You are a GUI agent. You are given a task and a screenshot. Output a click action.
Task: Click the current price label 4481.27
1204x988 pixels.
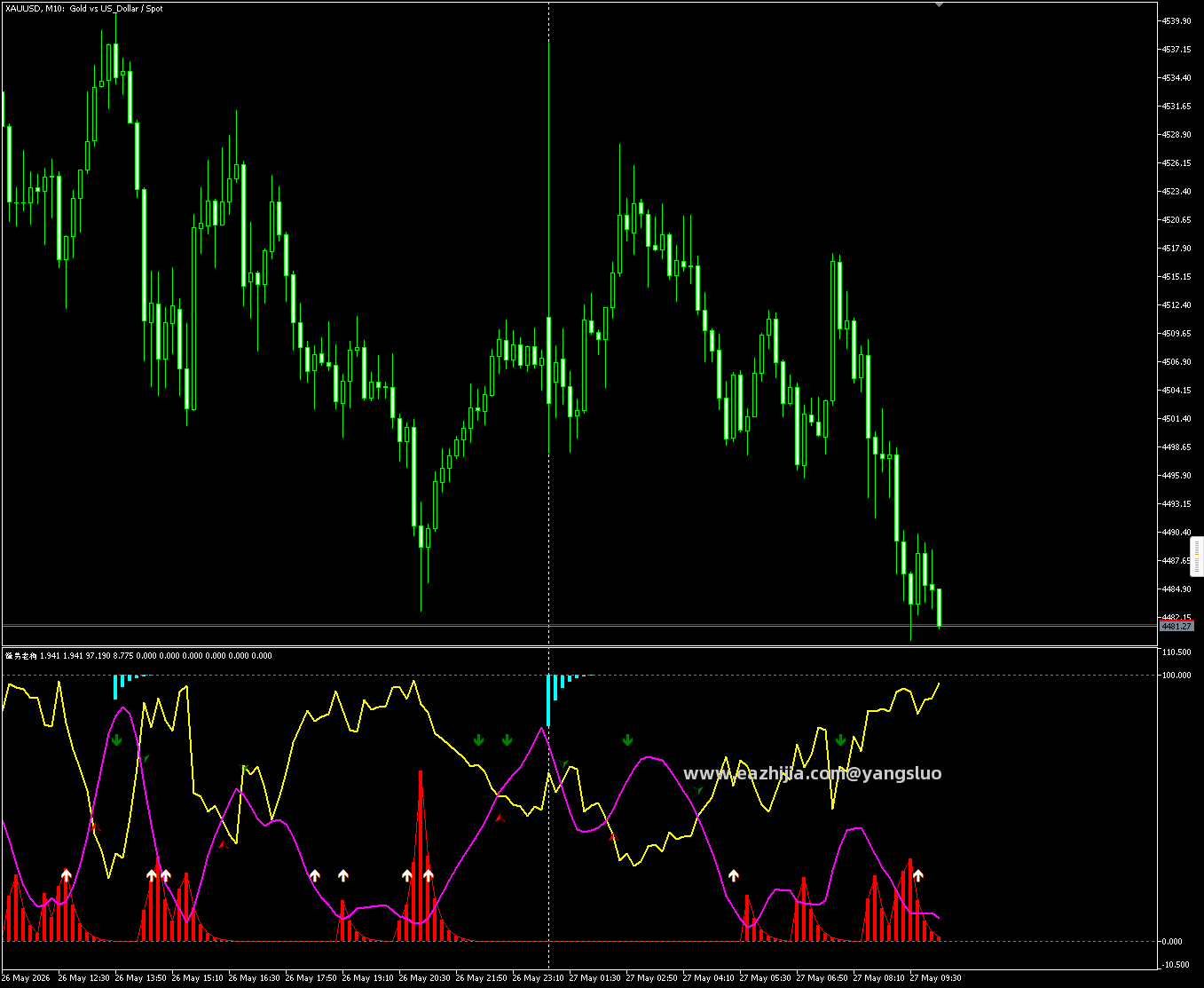[1176, 626]
